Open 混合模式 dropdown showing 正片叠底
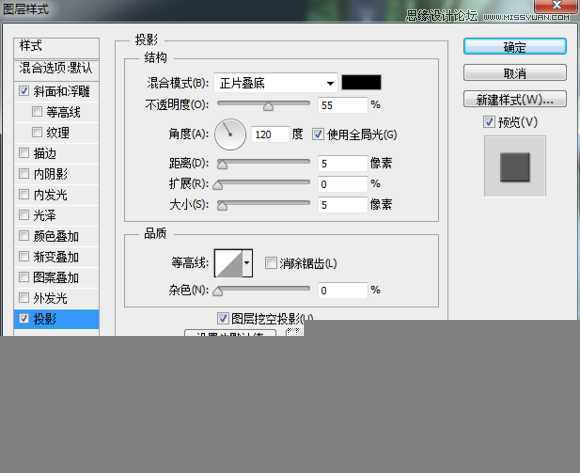This screenshot has width=580, height=473. (x=276, y=83)
